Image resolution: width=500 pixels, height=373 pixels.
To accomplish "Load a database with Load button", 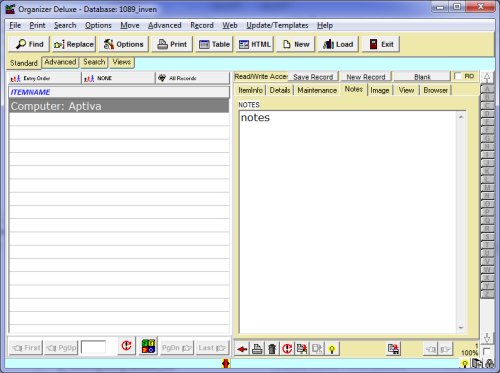I will [338, 44].
